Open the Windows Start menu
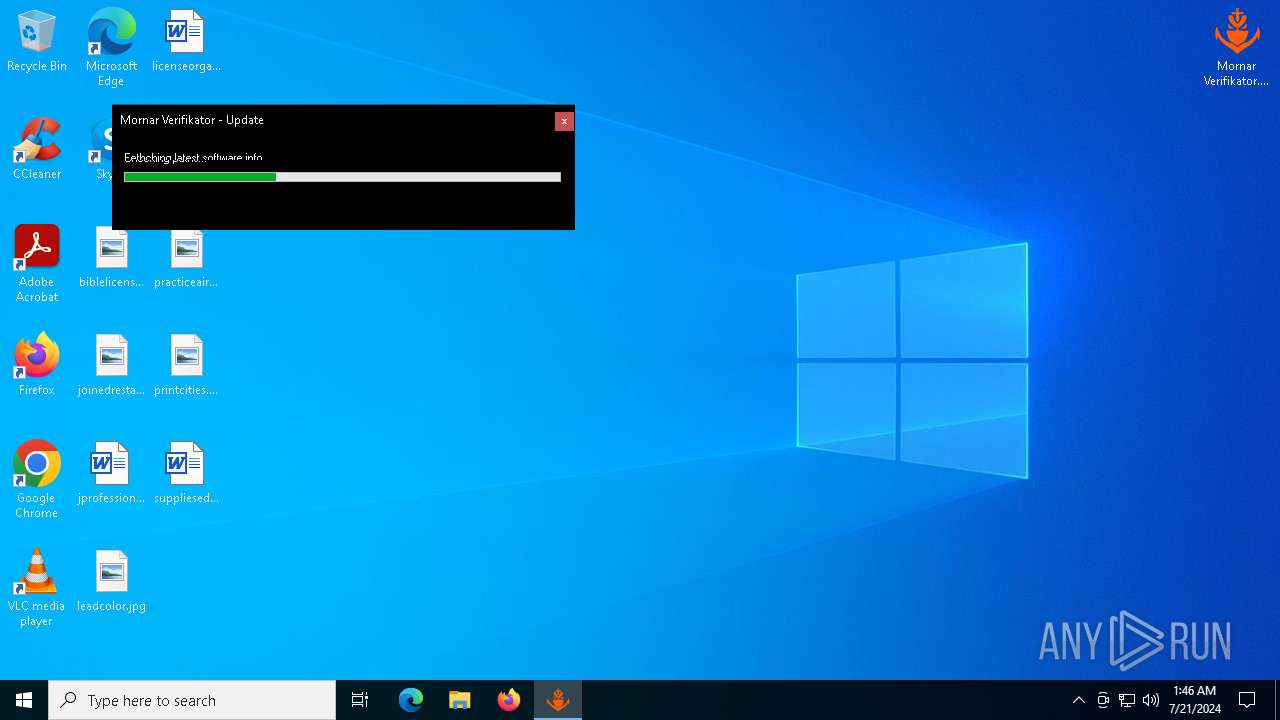Image resolution: width=1280 pixels, height=720 pixels. coord(24,700)
